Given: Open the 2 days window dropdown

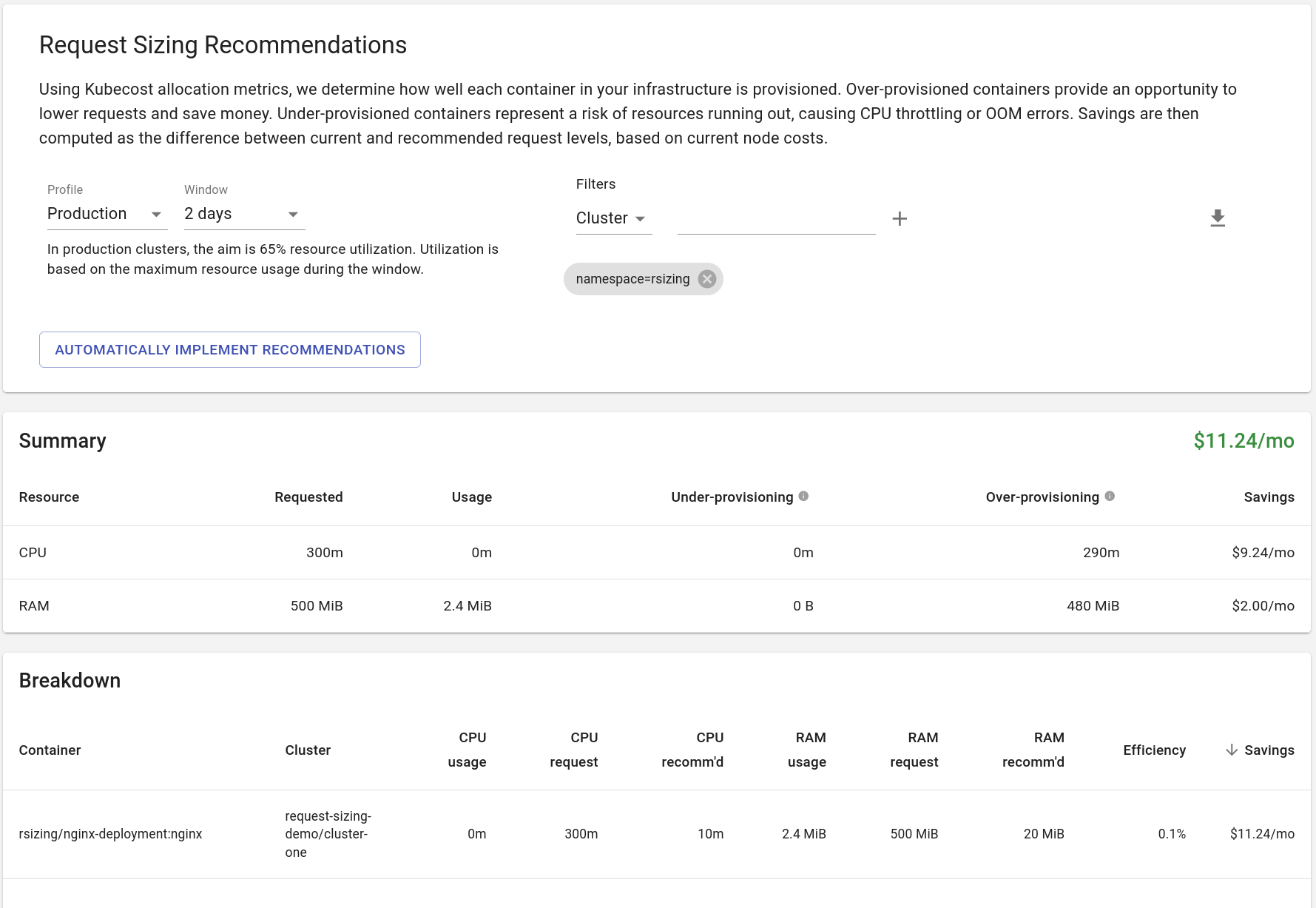Looking at the screenshot, I should coord(244,214).
